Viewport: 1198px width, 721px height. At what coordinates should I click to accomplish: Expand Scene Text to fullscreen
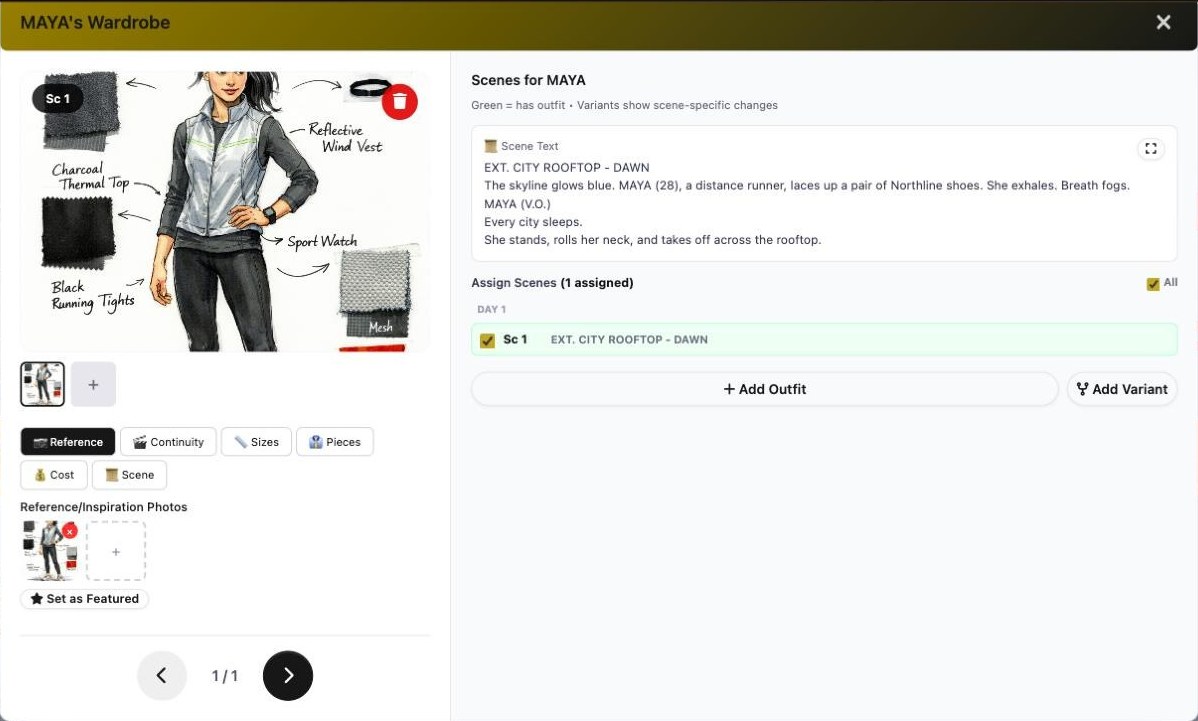coord(1151,148)
